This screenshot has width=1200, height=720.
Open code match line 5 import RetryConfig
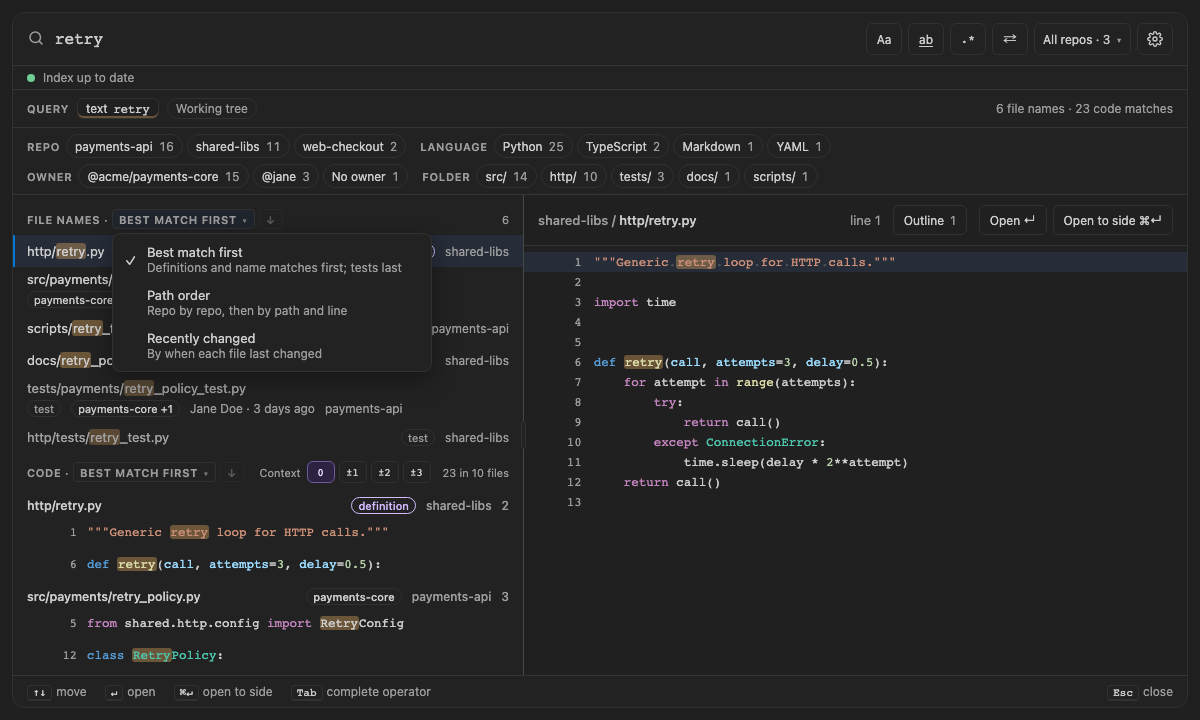[x=268, y=623]
